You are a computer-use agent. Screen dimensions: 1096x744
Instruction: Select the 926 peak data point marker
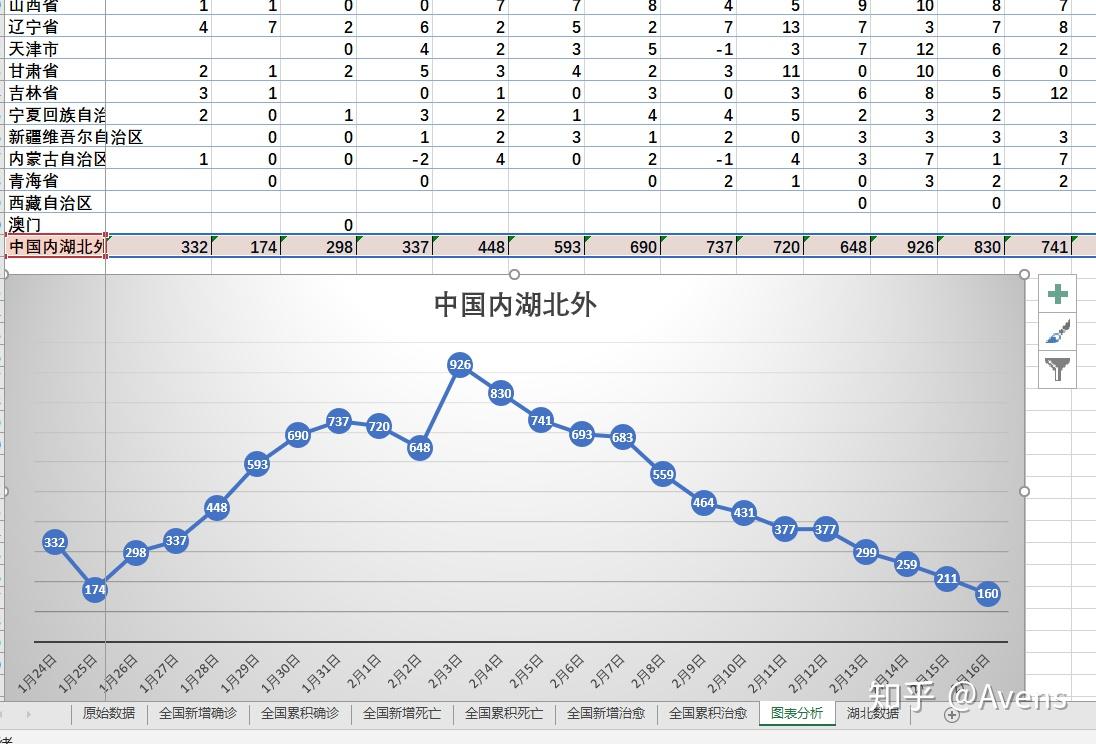459,365
